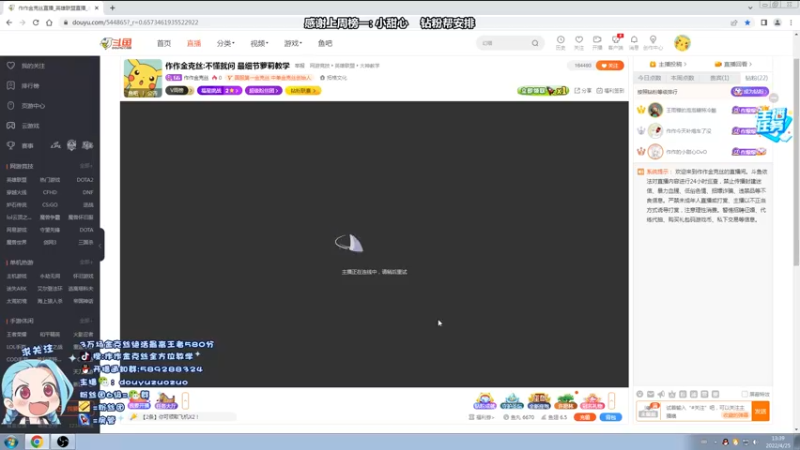The width and height of the screenshot is (800, 450).
Task: Click the black round app icon on taskbar
Action: (x=63, y=441)
